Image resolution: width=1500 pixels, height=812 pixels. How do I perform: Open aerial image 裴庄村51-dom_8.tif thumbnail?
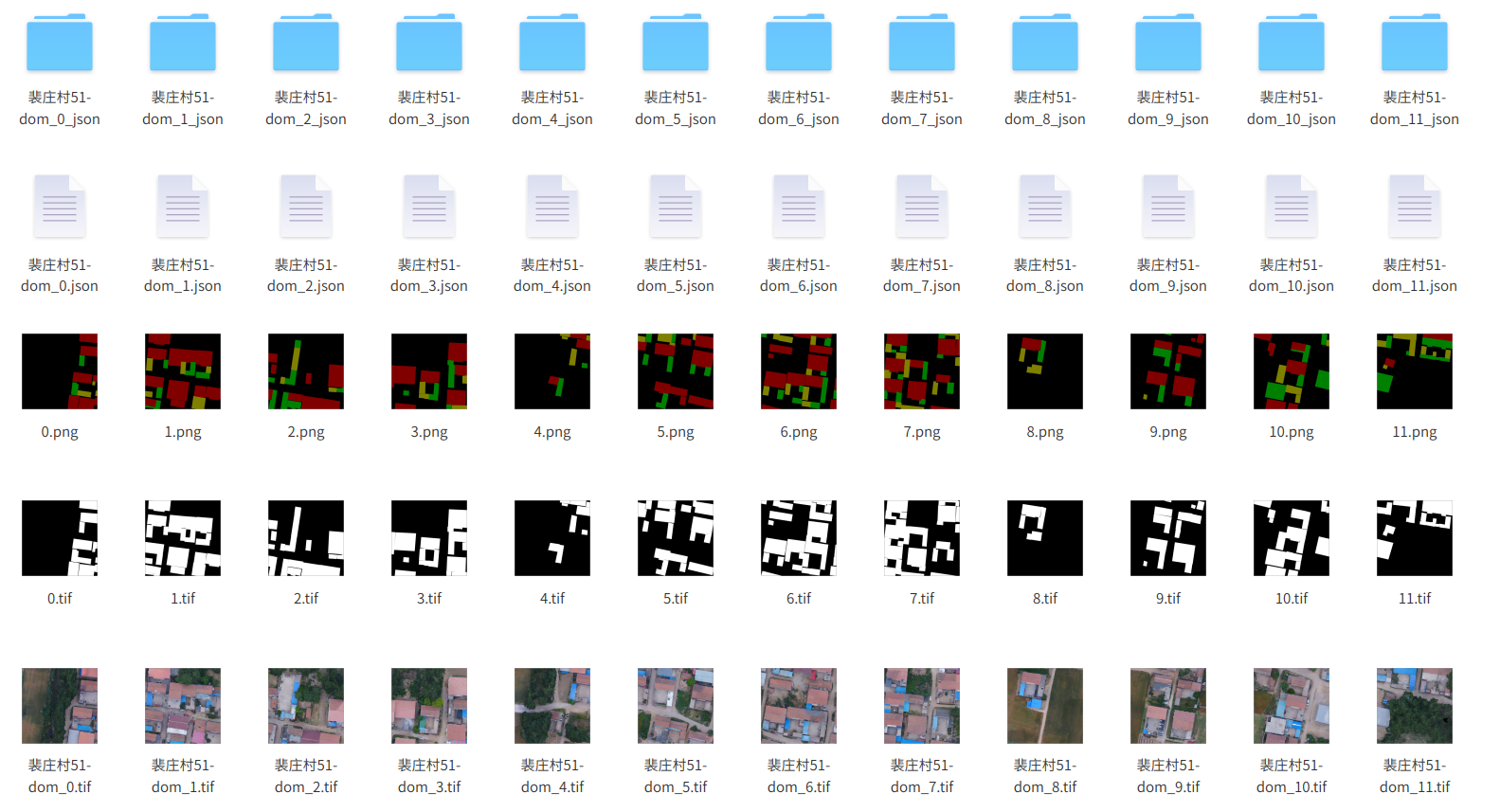[1045, 706]
